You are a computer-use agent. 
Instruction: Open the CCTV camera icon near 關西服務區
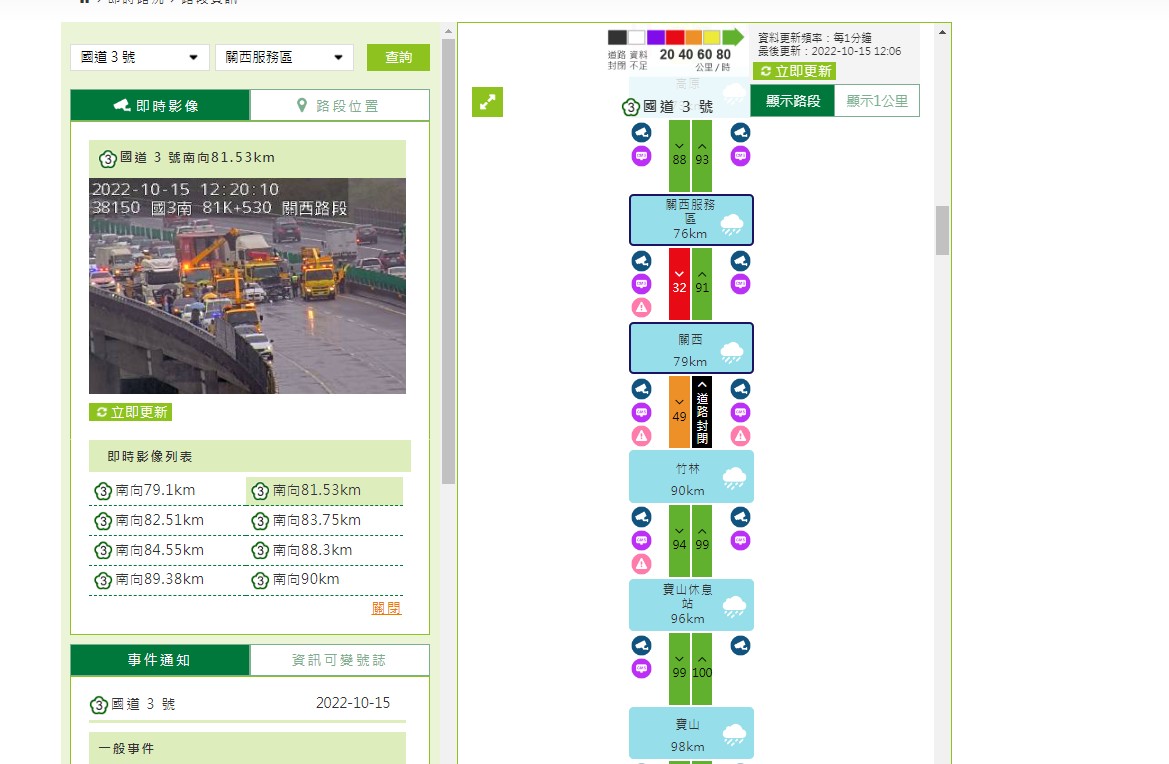click(x=641, y=131)
